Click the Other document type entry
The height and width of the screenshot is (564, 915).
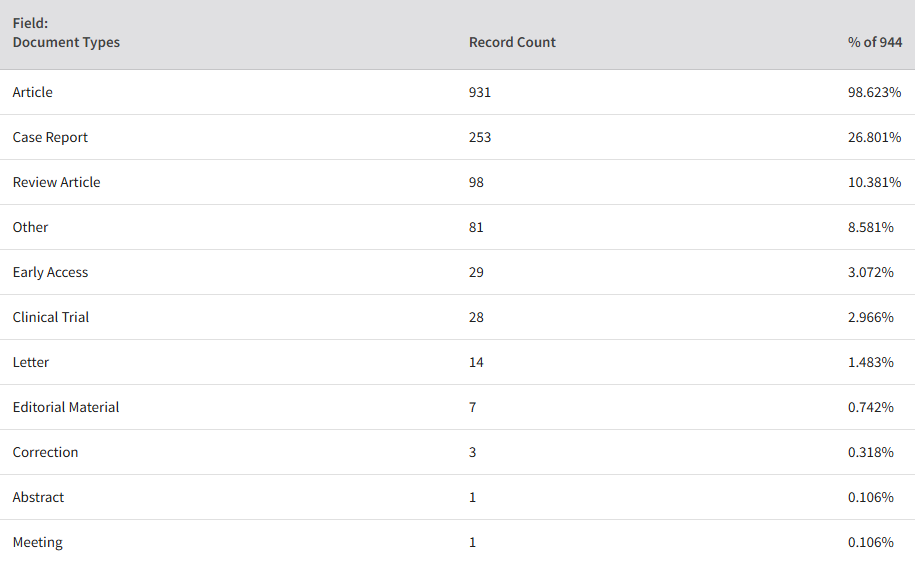coord(30,227)
